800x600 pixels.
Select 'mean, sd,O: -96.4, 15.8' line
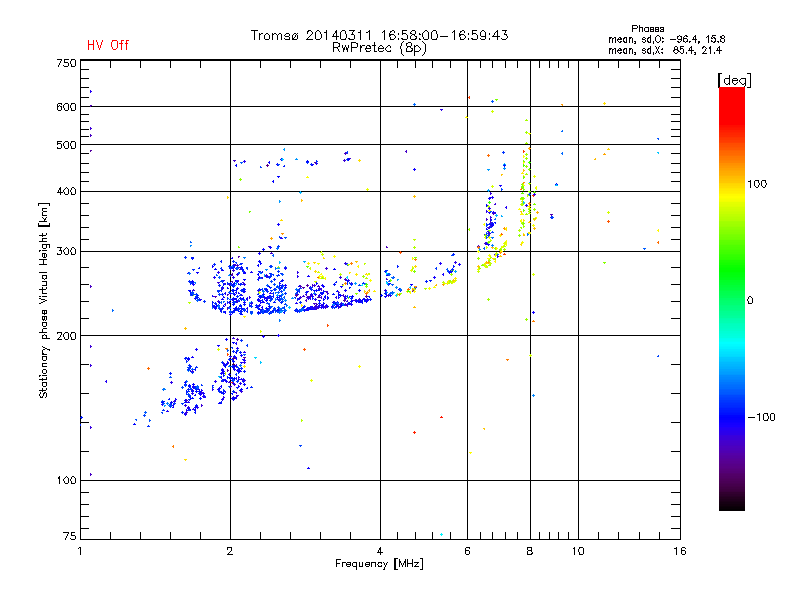click(x=666, y=39)
